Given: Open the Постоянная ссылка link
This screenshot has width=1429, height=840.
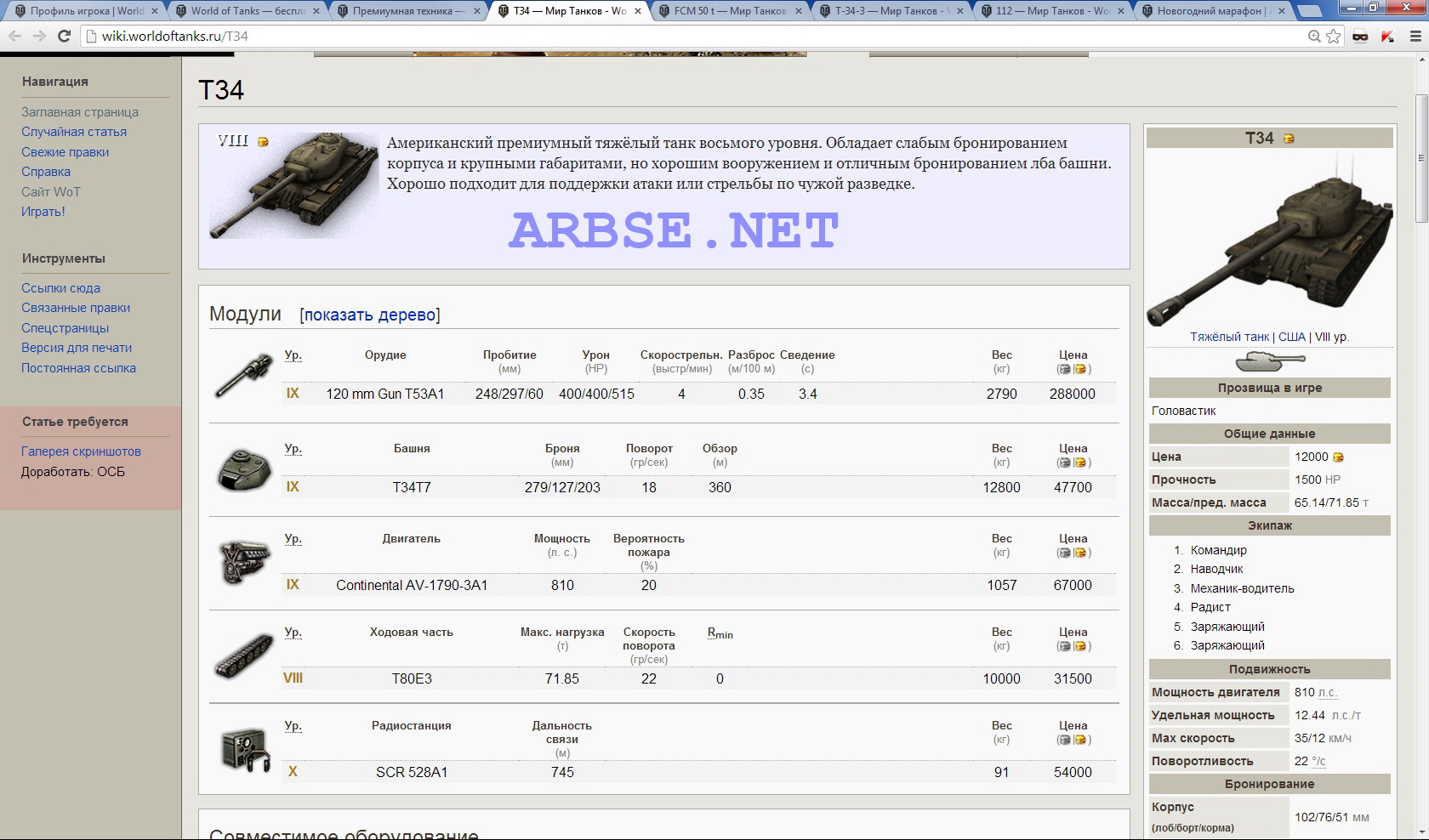Looking at the screenshot, I should [78, 368].
